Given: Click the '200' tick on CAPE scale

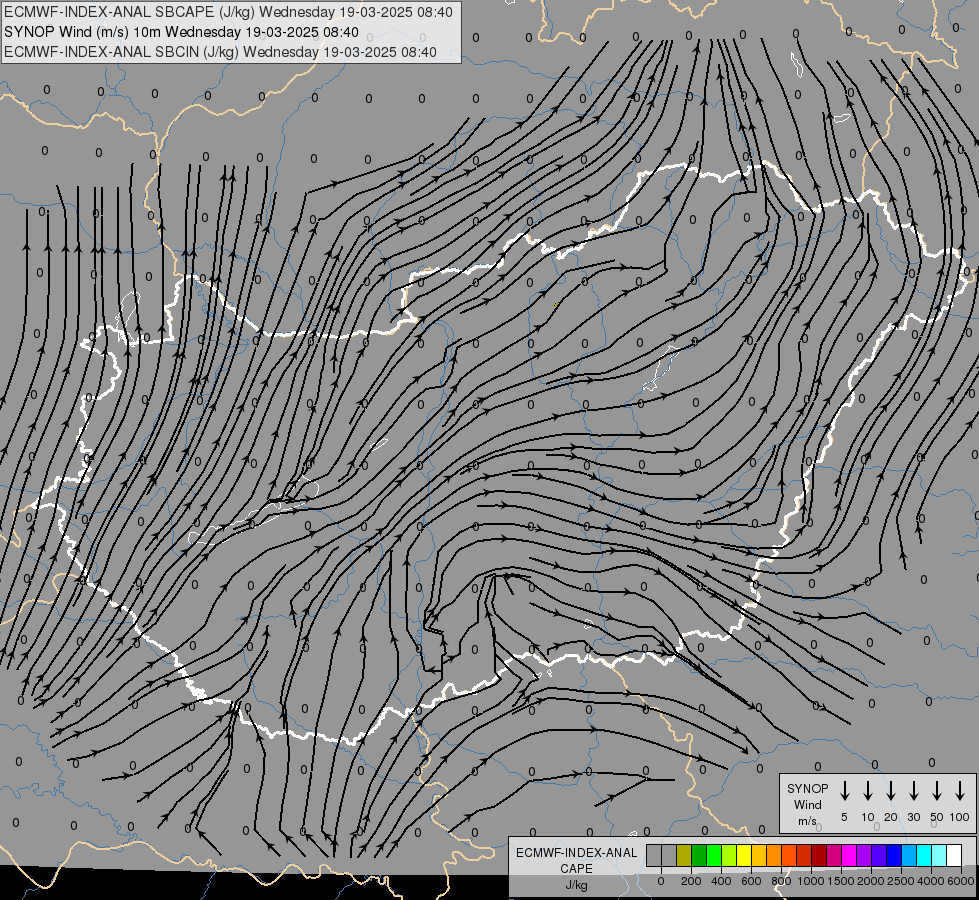Looking at the screenshot, I should click(x=691, y=881).
